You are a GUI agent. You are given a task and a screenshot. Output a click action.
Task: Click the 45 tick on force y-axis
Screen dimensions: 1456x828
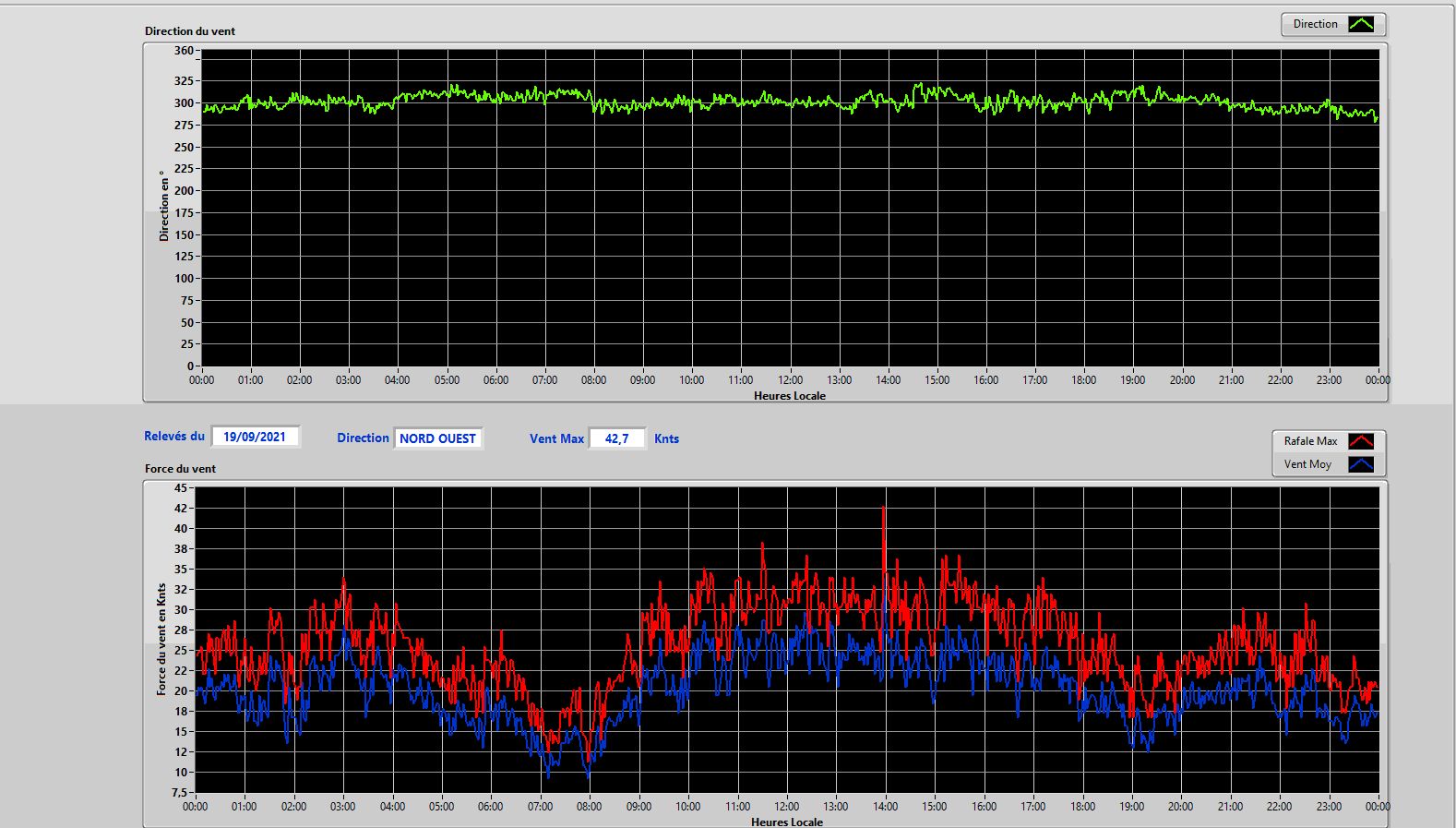click(180, 488)
